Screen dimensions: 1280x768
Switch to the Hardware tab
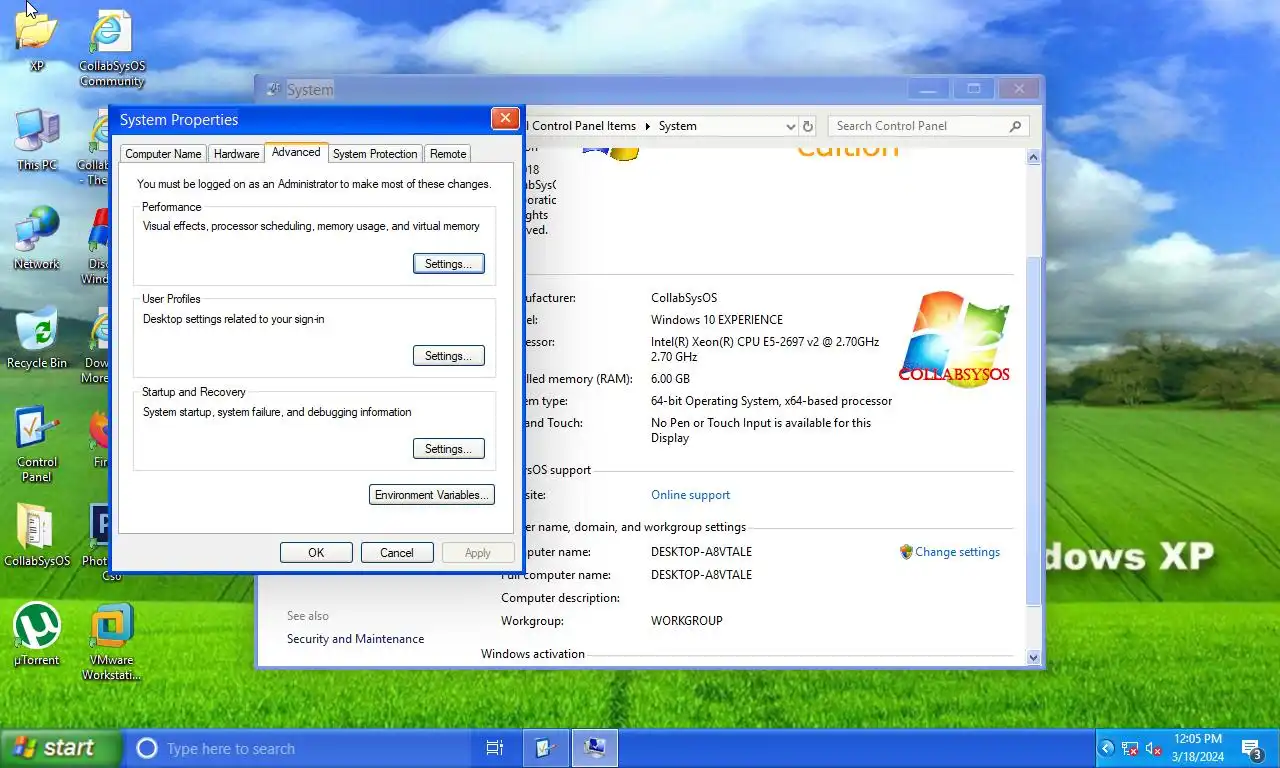236,154
